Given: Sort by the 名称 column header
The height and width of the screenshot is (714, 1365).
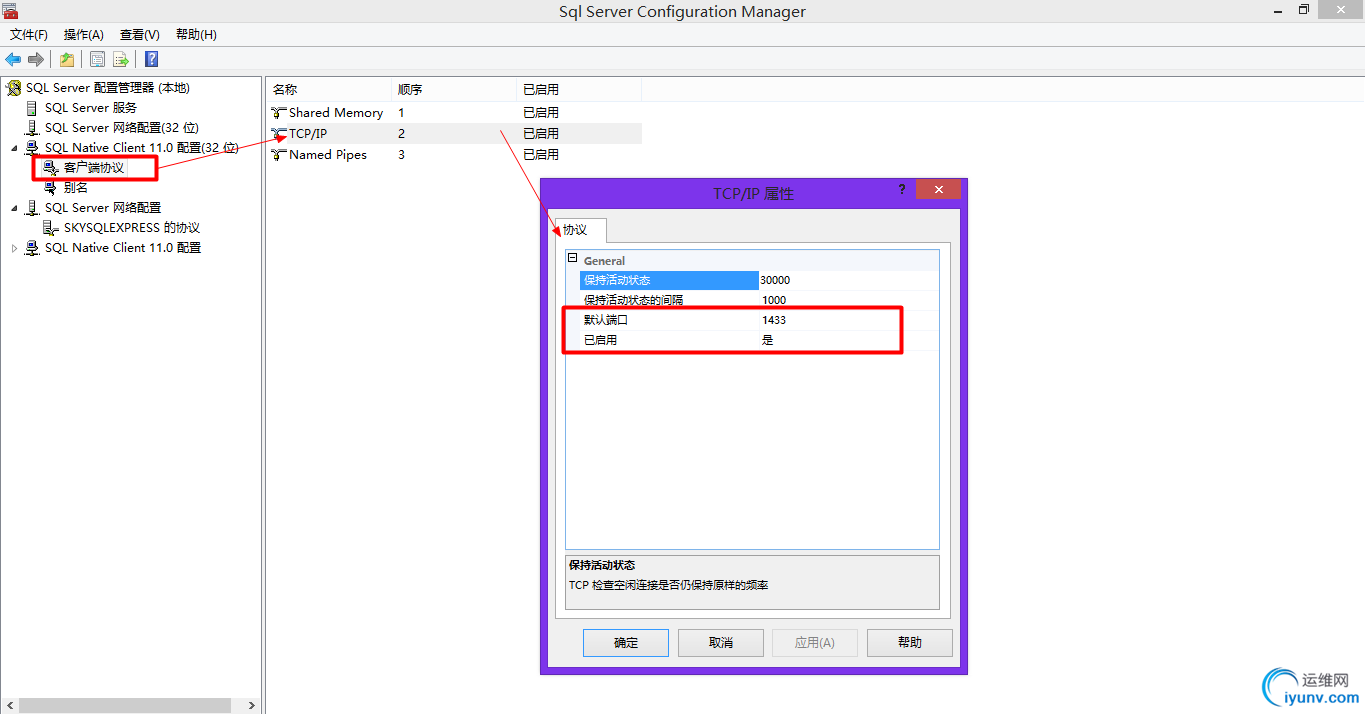Looking at the screenshot, I should [327, 90].
